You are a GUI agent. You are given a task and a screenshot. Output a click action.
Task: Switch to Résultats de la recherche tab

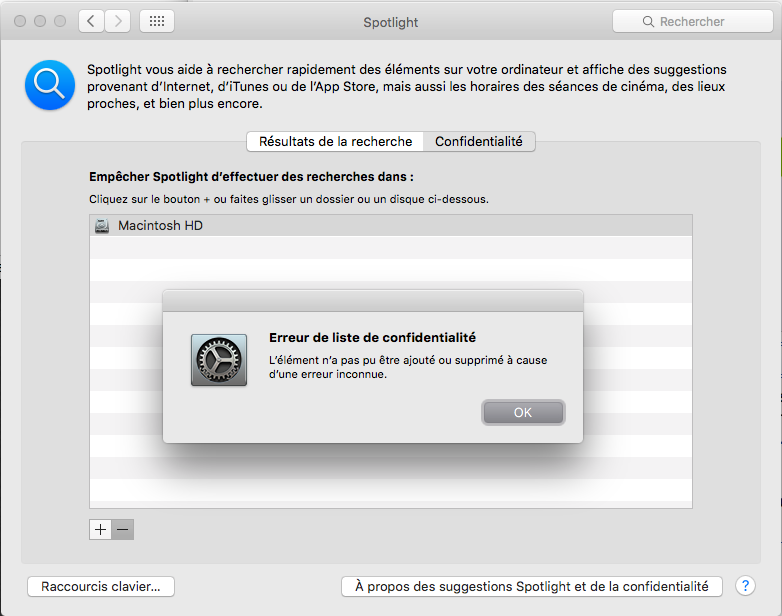[x=335, y=142]
